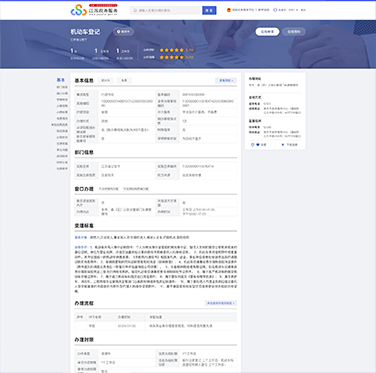Click the blue search button

[209, 10]
